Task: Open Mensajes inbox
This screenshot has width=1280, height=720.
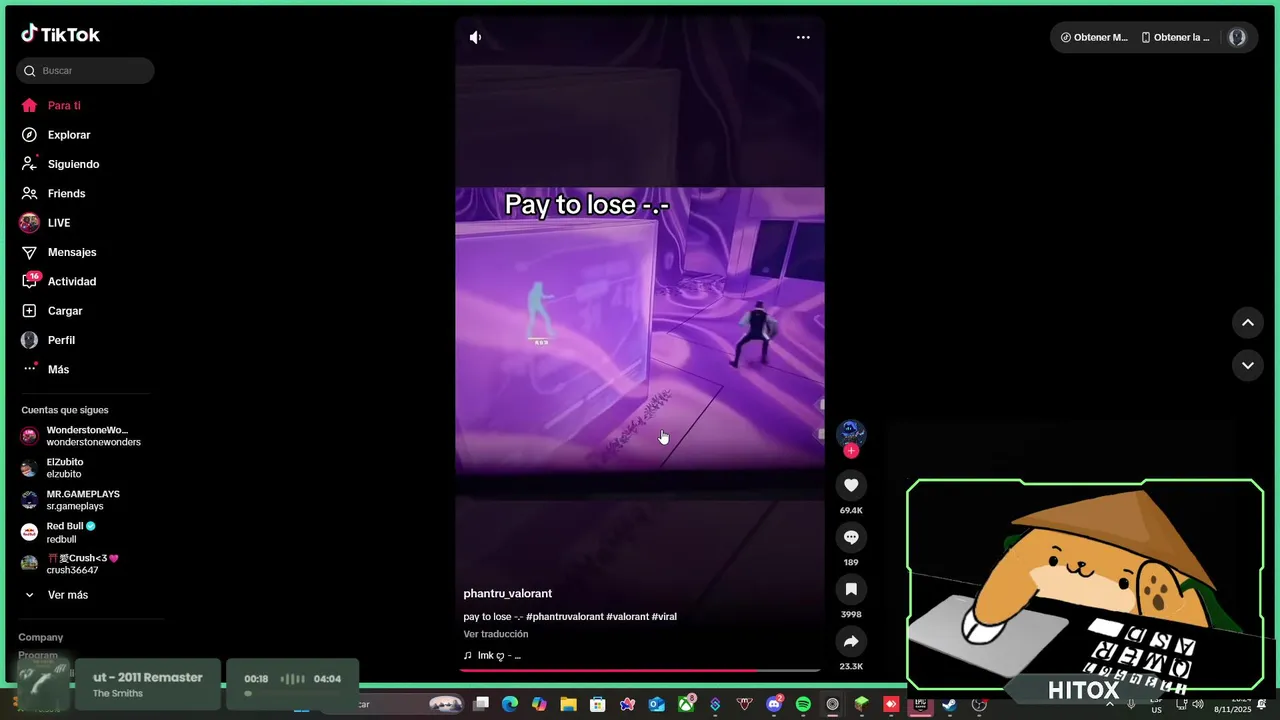Action: coord(72,252)
